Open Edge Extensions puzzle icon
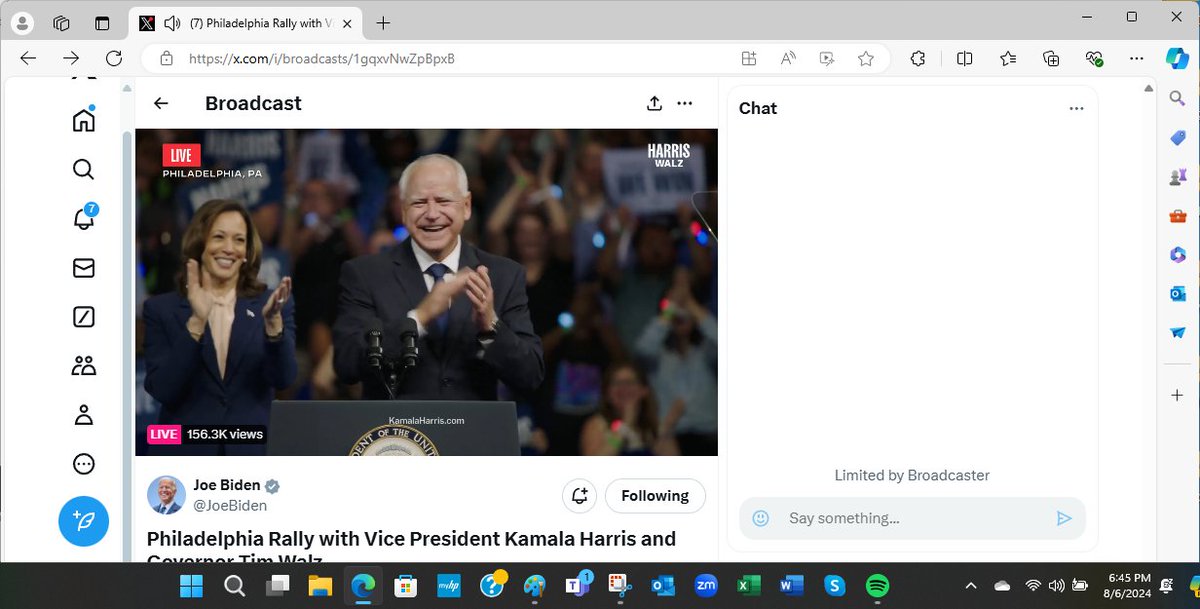The width and height of the screenshot is (1200, 609). click(918, 59)
